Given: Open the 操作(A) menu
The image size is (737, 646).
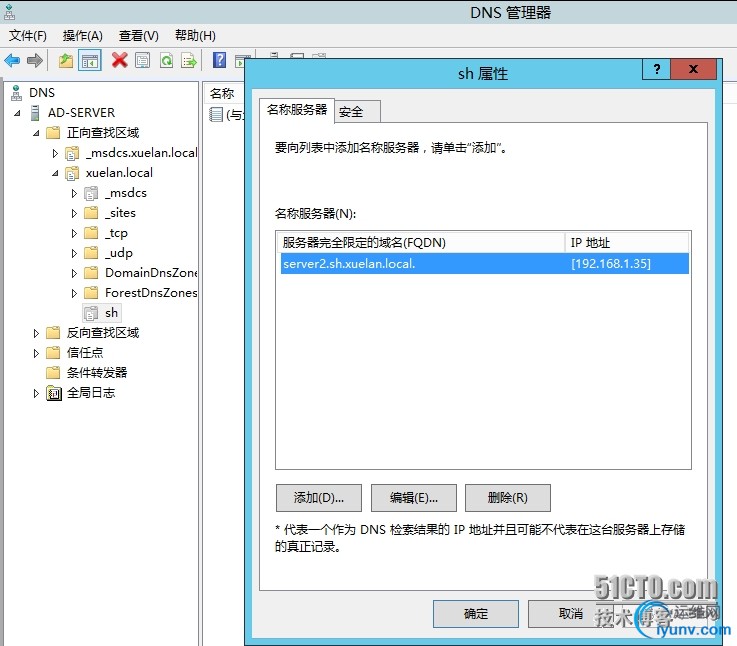Looking at the screenshot, I should pyautogui.click(x=82, y=36).
